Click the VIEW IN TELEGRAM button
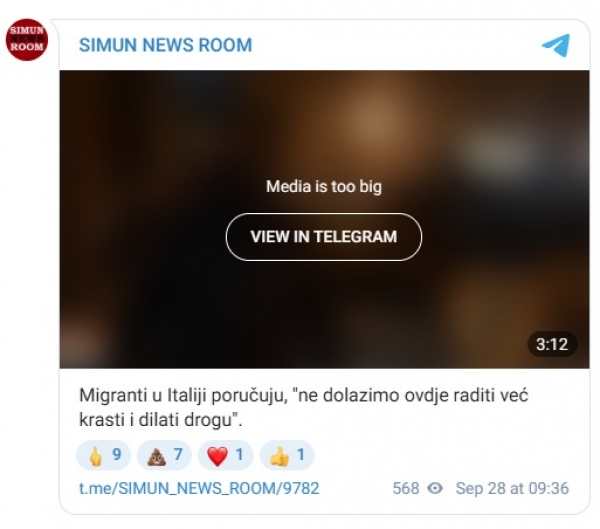Image resolution: width=600 pixels, height=529 pixels. pyautogui.click(x=324, y=237)
